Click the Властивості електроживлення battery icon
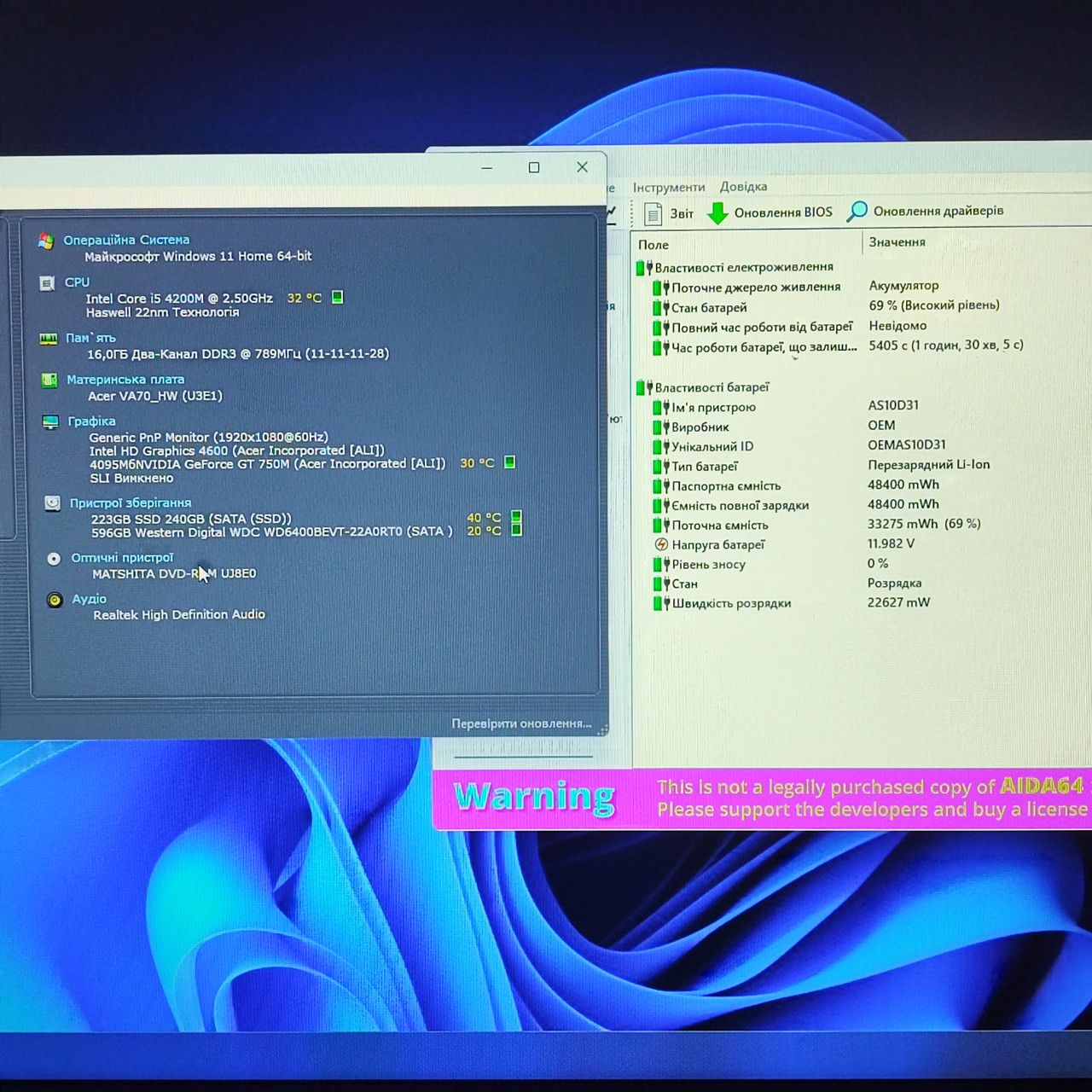This screenshot has height=1092, width=1092. click(x=644, y=268)
